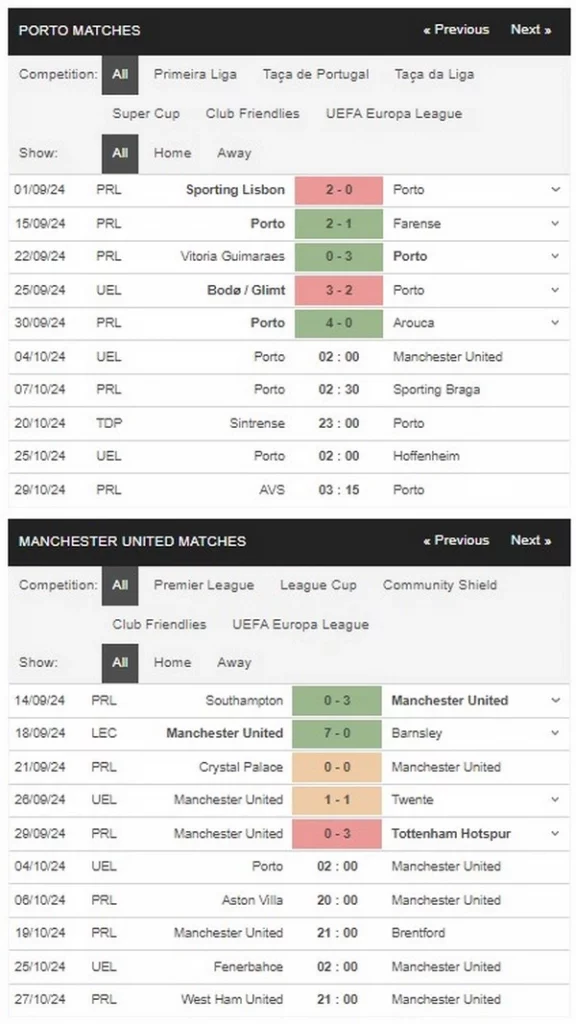Go to Next Porto matches
The image size is (576, 1024).
(531, 29)
